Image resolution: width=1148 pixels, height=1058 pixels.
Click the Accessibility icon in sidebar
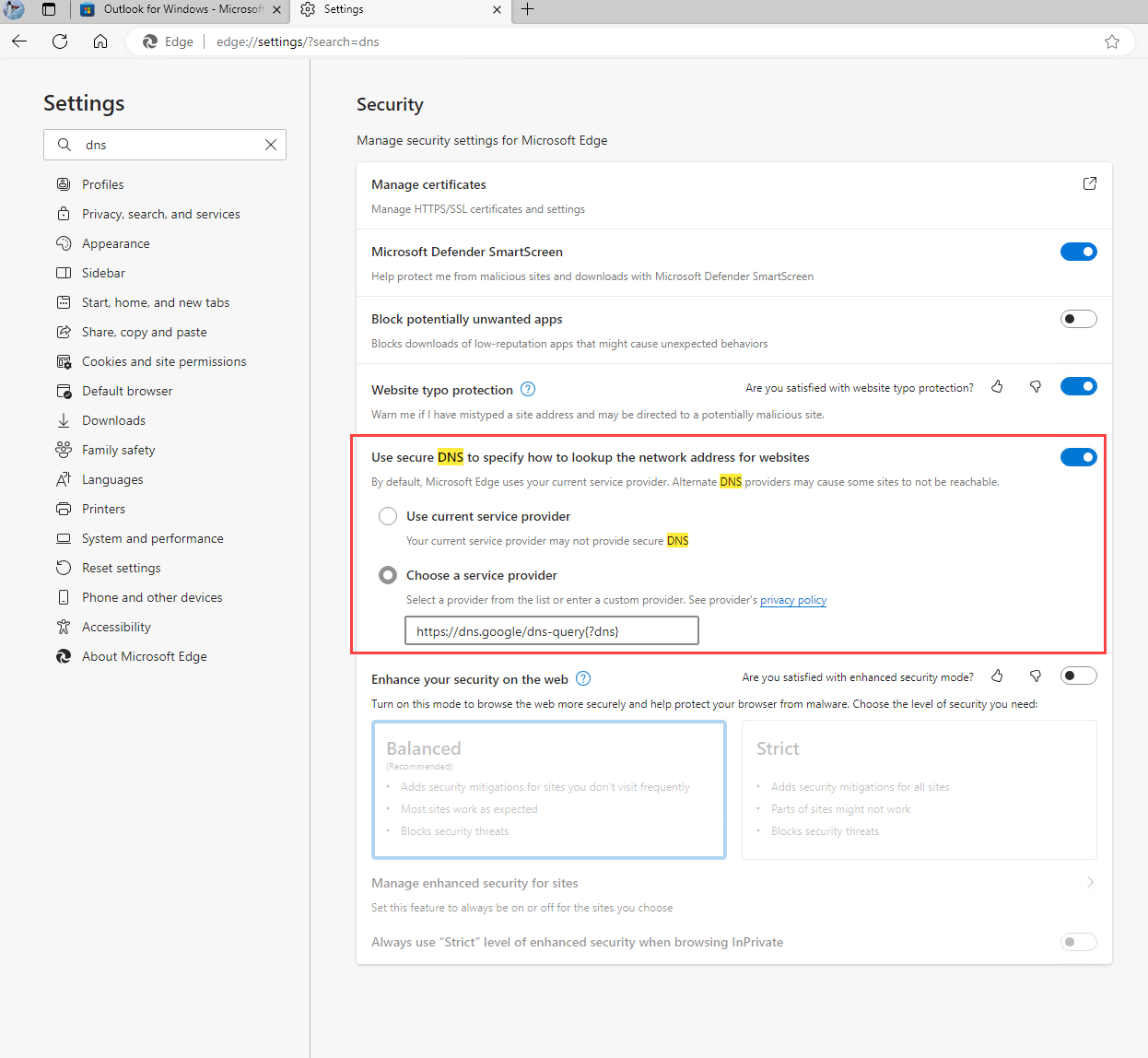point(64,627)
